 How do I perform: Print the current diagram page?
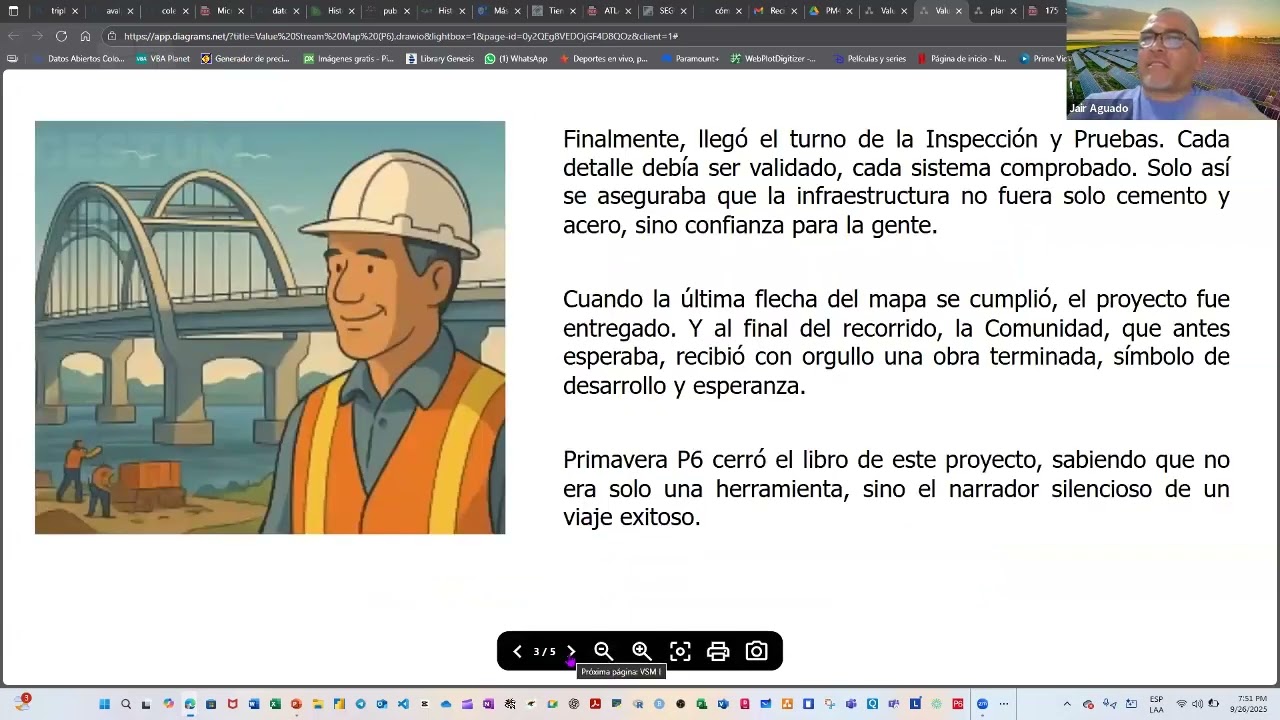point(718,651)
